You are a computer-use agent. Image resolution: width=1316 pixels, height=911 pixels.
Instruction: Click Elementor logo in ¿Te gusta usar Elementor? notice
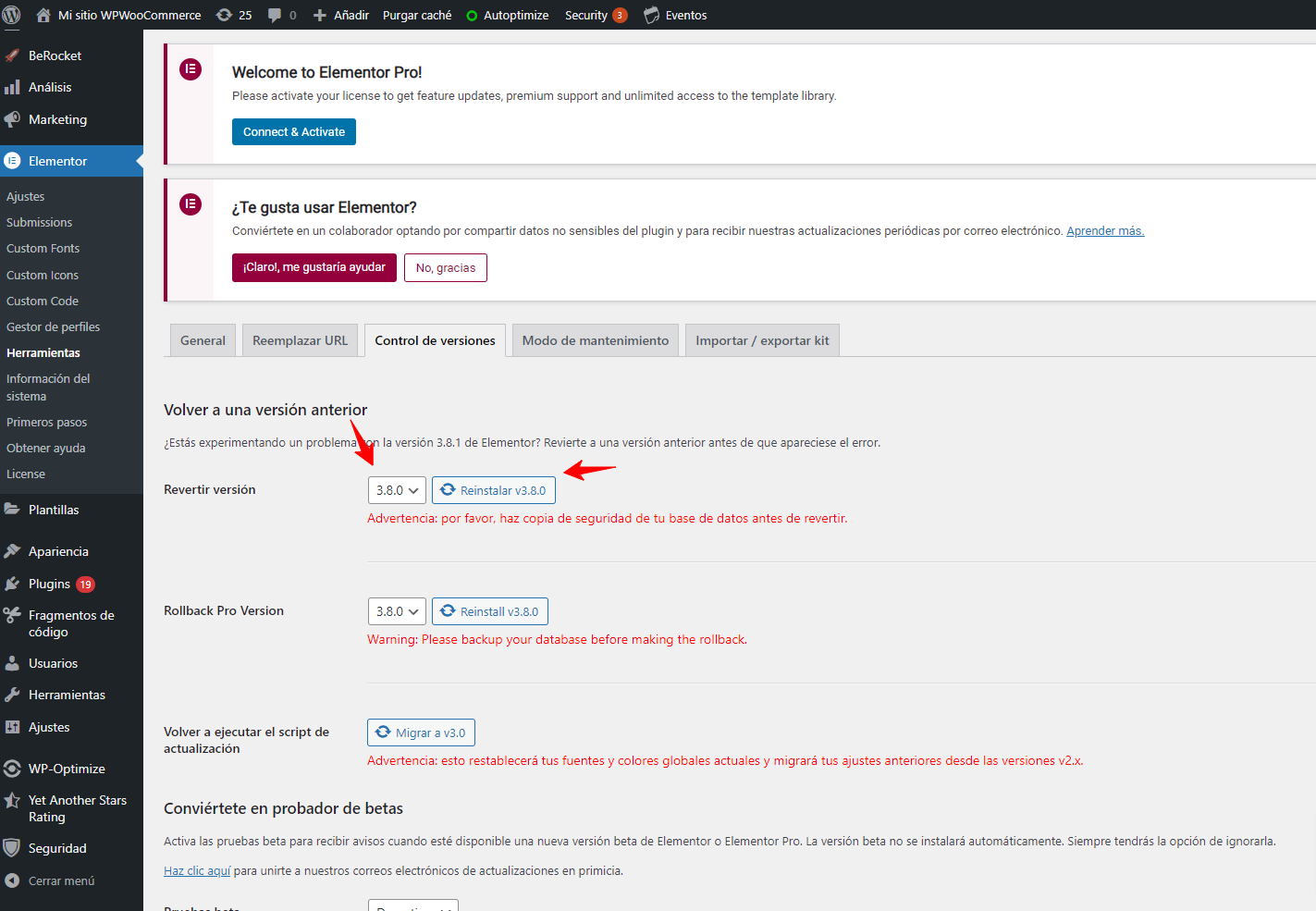coord(191,204)
